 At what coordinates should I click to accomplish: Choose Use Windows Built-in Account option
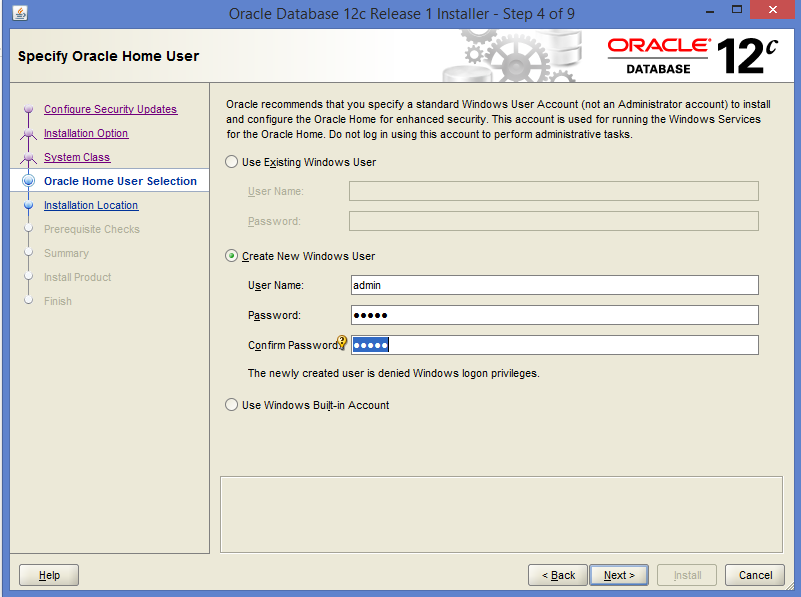[231, 405]
